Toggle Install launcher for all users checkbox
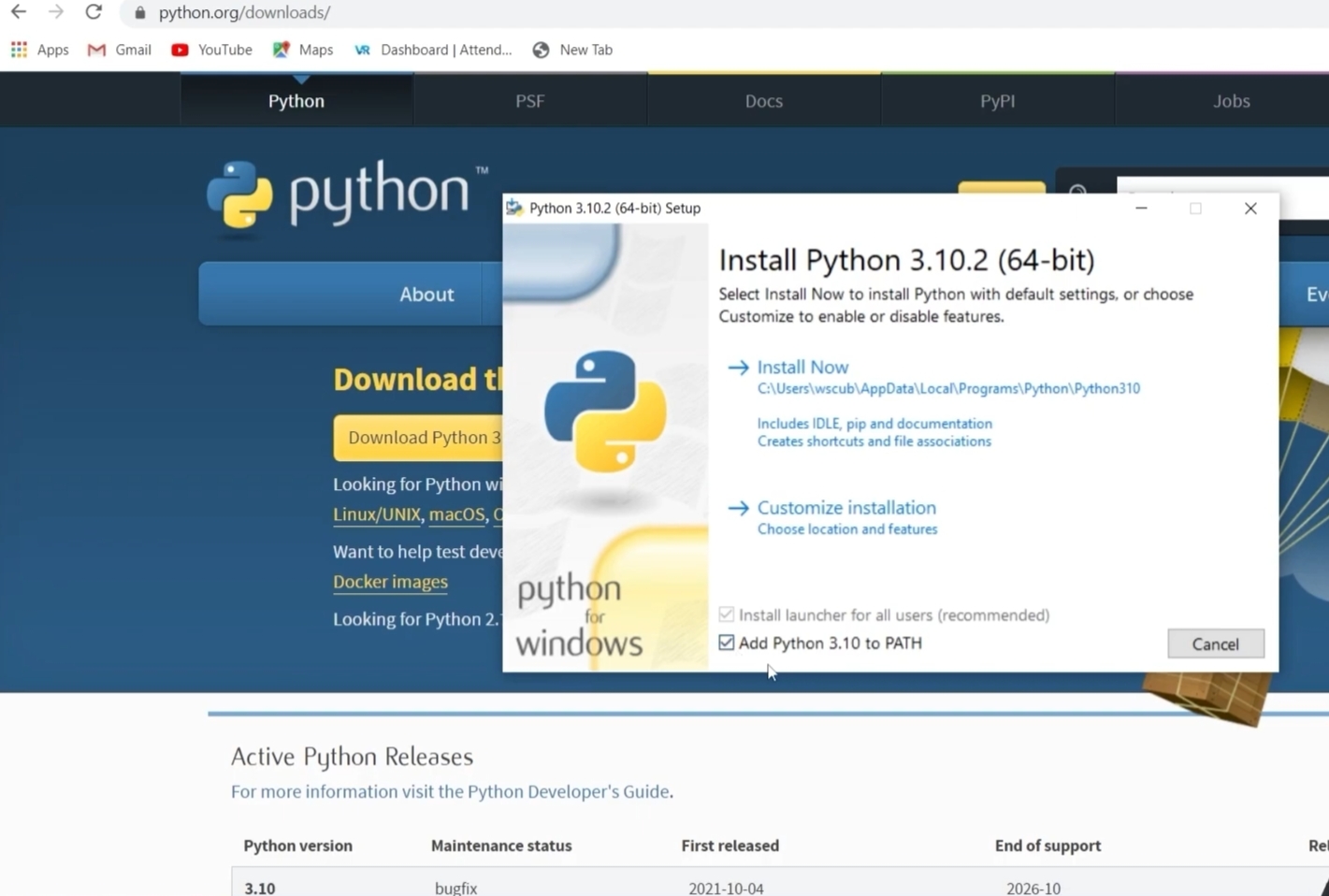Image resolution: width=1329 pixels, height=896 pixels. (727, 614)
